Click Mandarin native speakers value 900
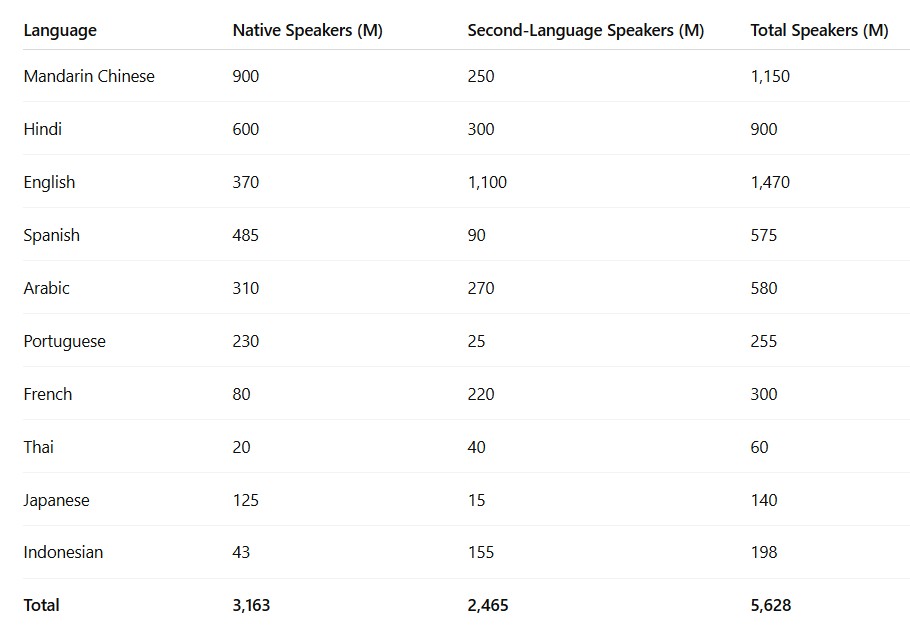The height and width of the screenshot is (637, 910). pos(246,76)
